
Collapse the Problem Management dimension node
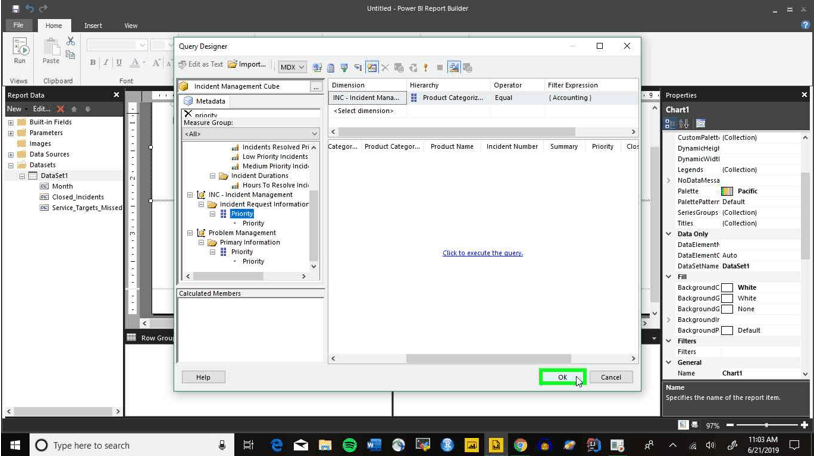coord(190,233)
